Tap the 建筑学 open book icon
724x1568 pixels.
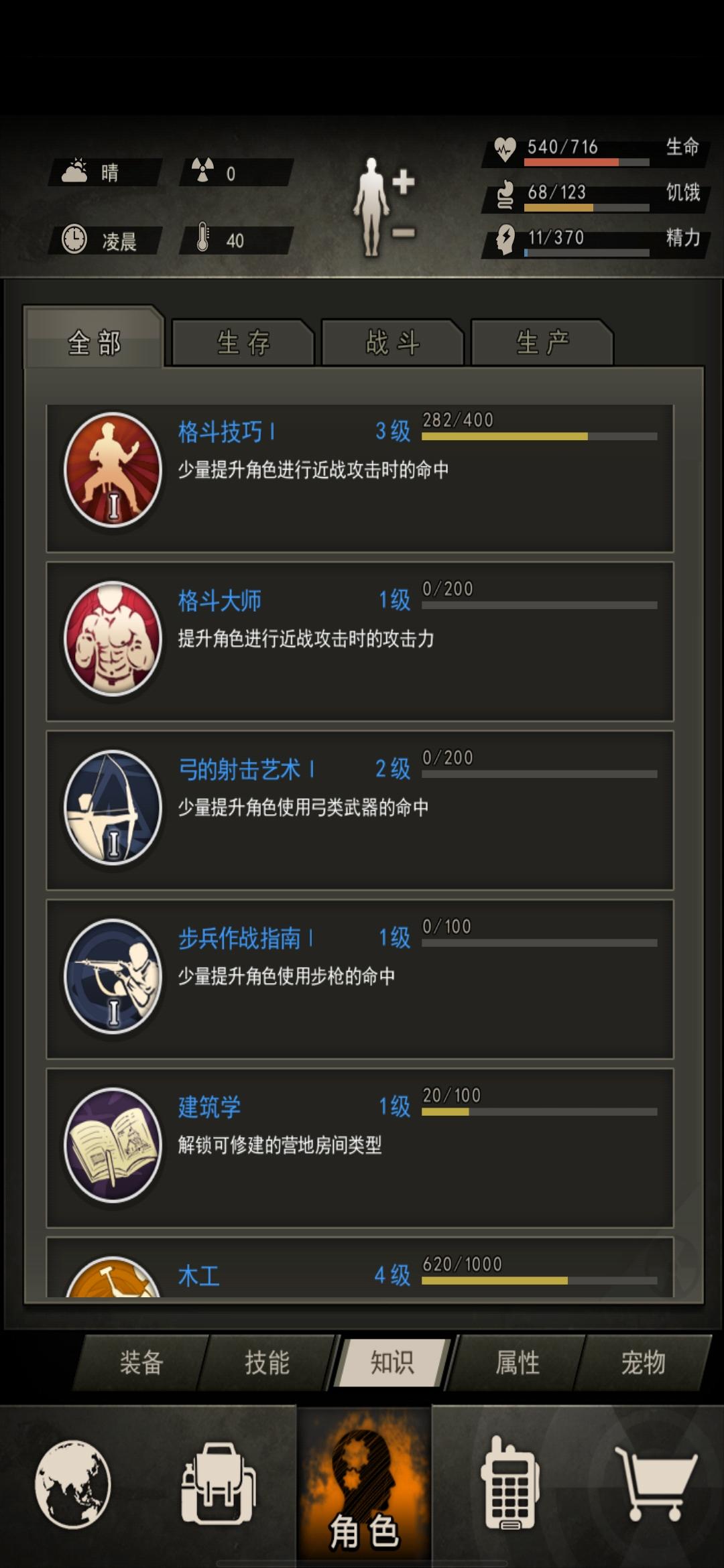tap(113, 1145)
